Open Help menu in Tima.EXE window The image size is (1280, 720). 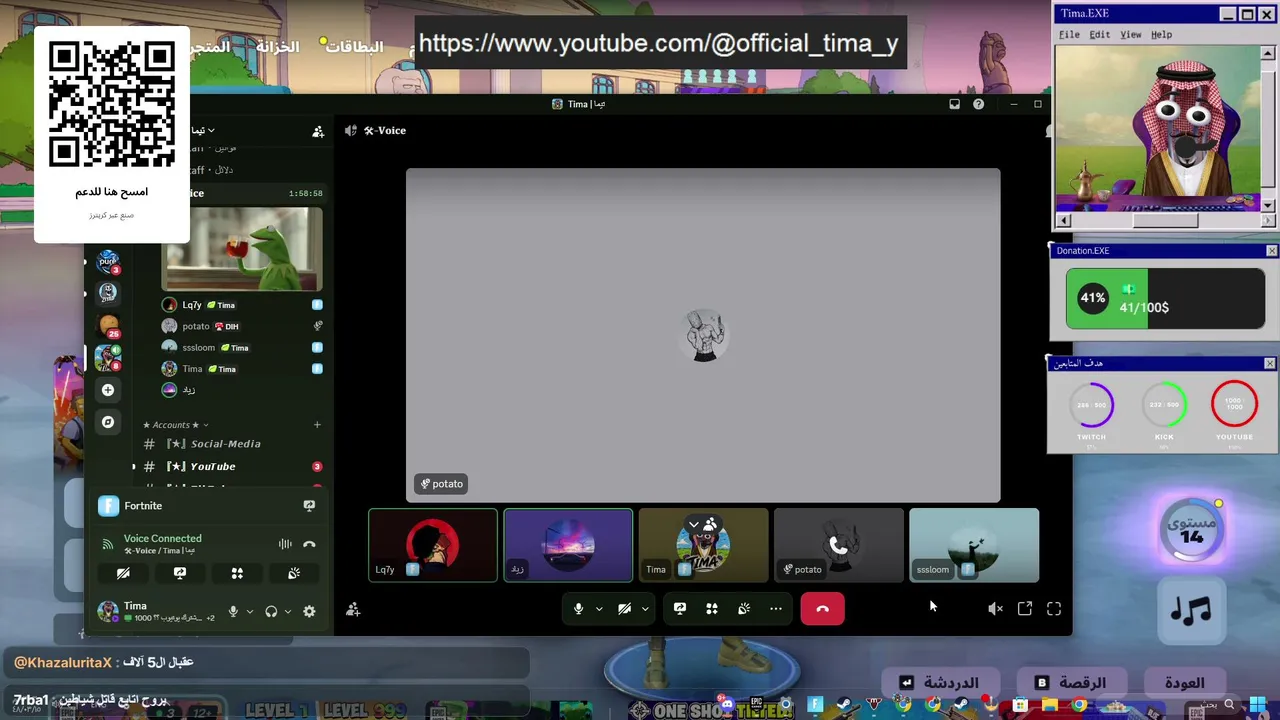(x=1161, y=35)
